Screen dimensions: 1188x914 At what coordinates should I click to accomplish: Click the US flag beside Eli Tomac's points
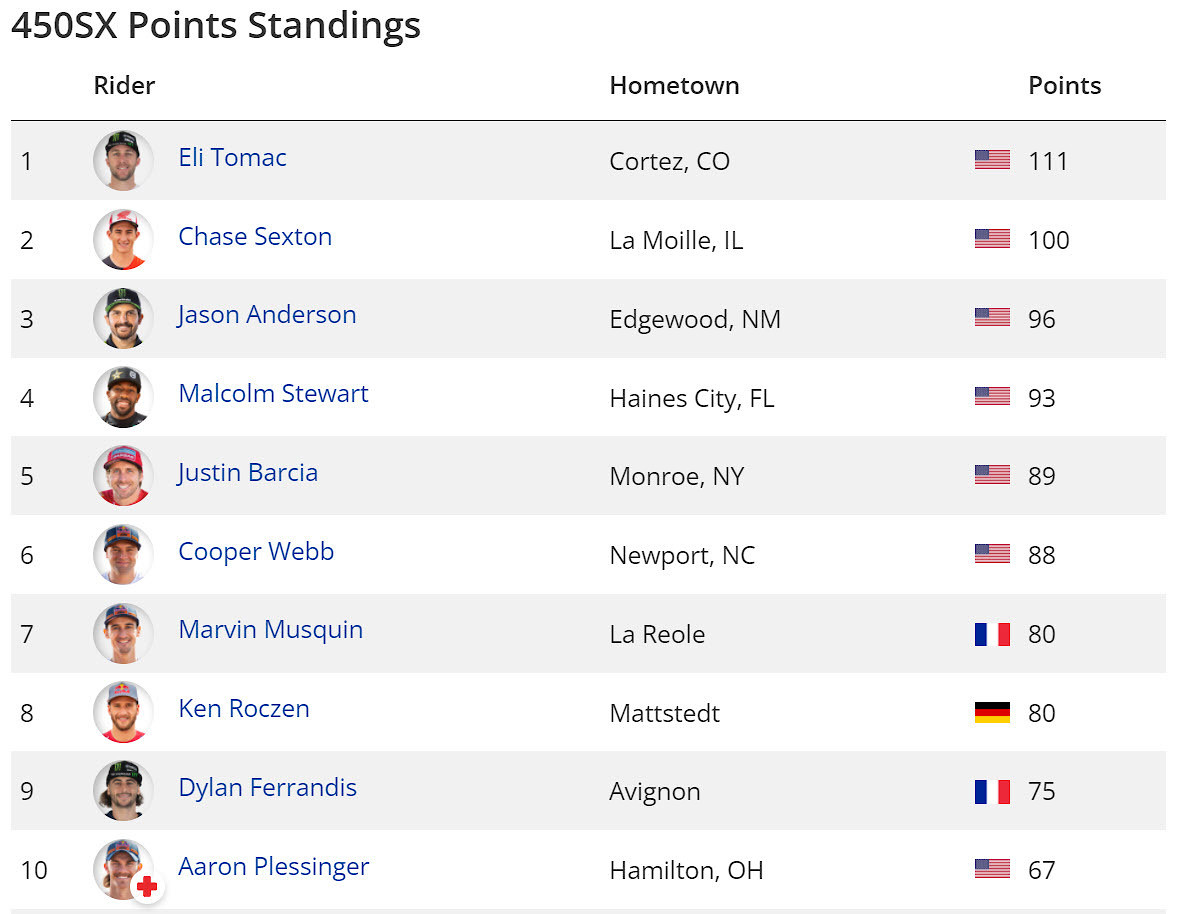992,160
